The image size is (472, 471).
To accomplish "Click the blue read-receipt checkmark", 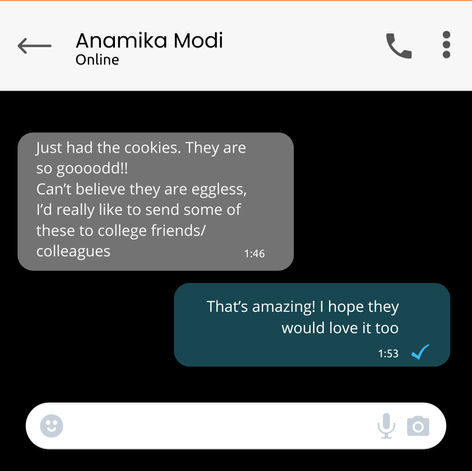I will (420, 352).
